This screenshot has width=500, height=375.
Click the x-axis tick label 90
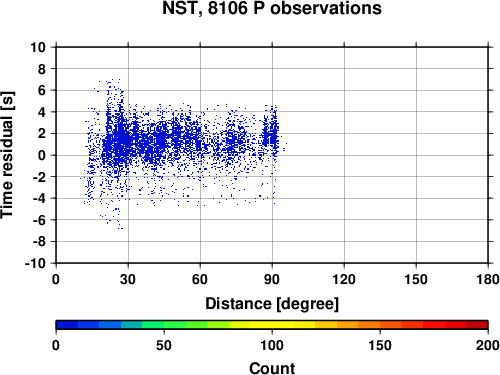click(272, 279)
